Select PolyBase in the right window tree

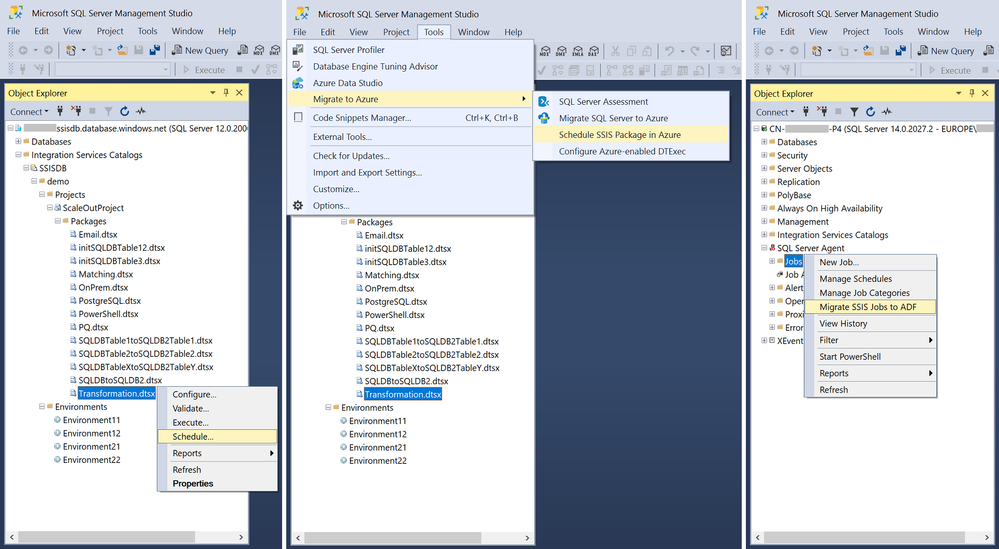tap(794, 195)
